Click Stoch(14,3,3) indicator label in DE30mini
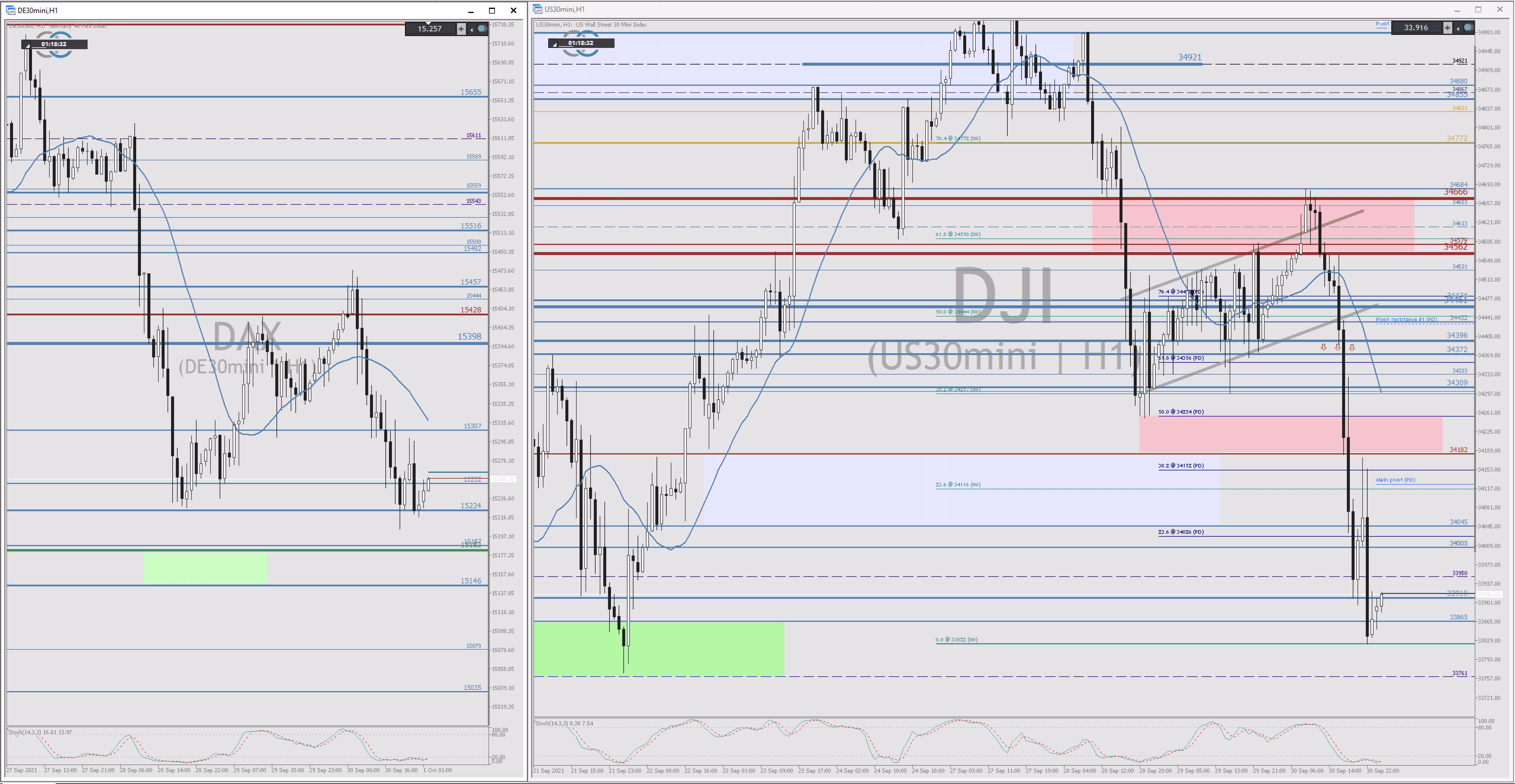 tap(40, 732)
